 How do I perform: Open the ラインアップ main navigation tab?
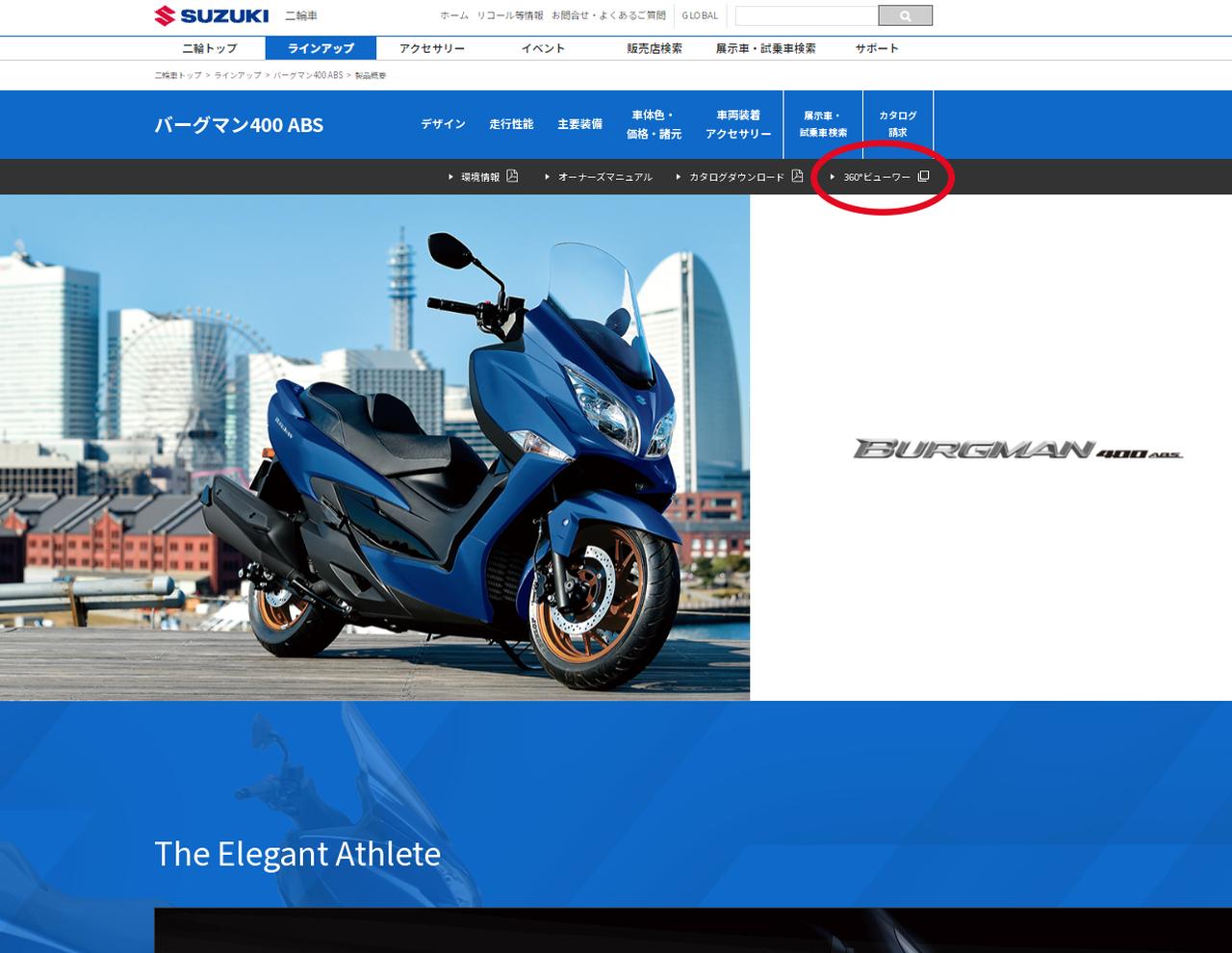tap(321, 48)
